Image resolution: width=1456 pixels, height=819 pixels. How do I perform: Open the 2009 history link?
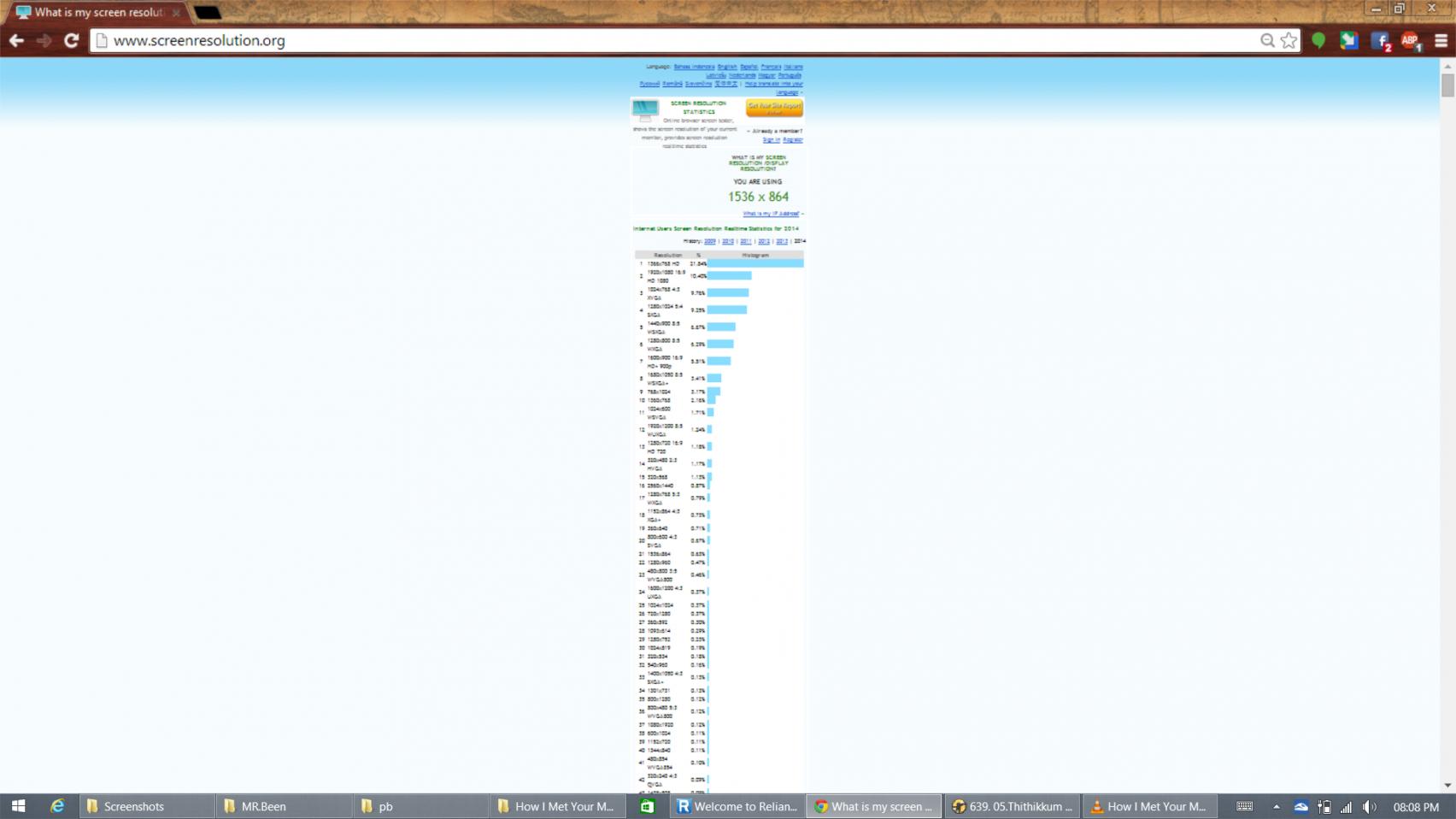709,241
